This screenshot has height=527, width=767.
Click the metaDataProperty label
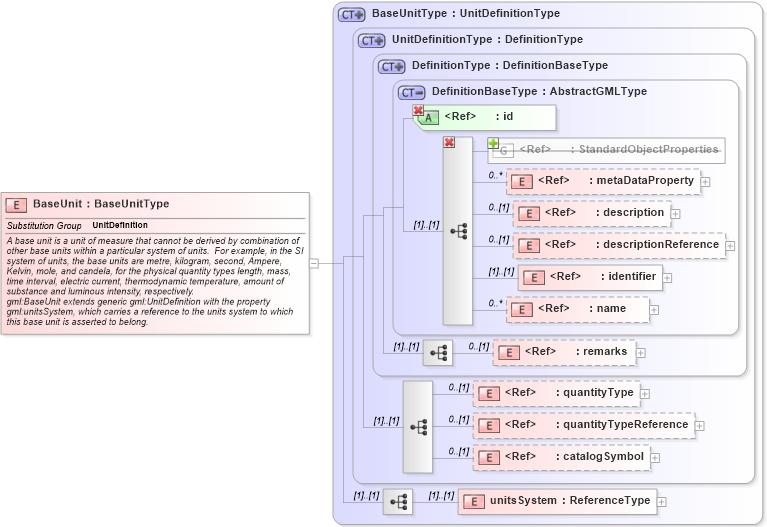pyautogui.click(x=645, y=181)
